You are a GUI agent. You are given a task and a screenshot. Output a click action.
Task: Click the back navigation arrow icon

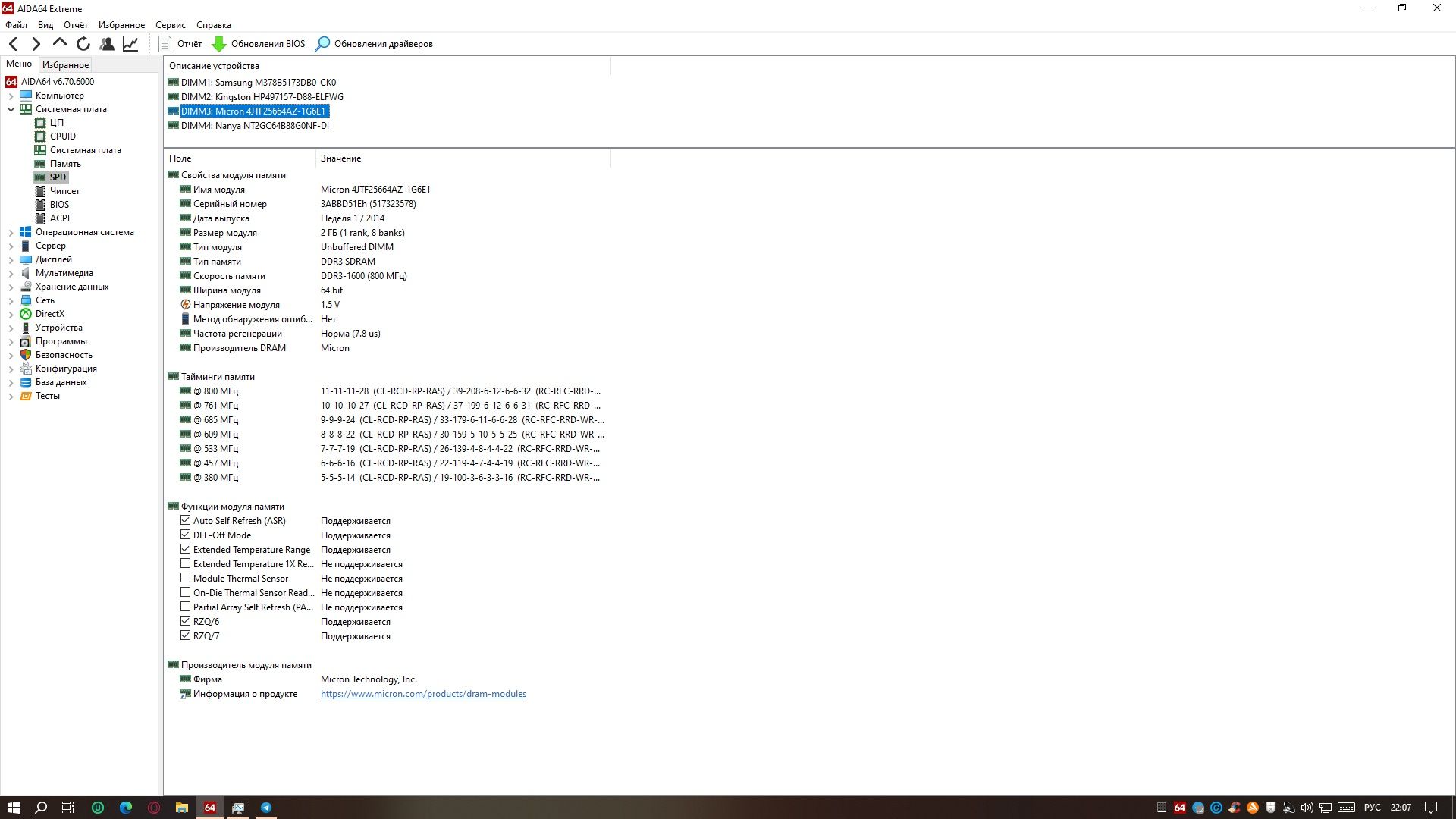point(14,44)
